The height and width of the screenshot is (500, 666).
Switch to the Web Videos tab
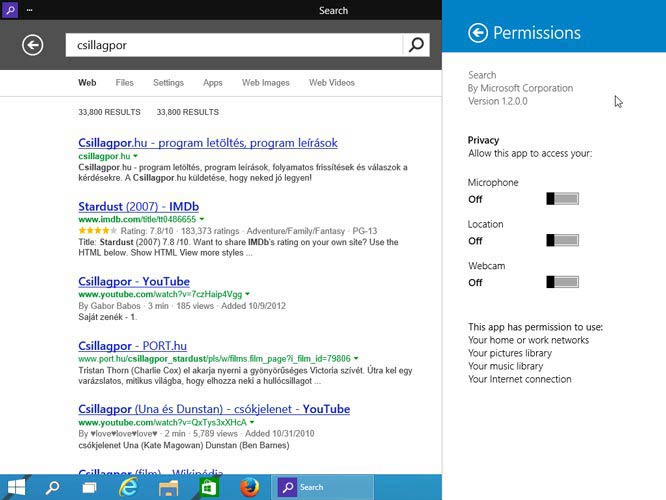[332, 83]
